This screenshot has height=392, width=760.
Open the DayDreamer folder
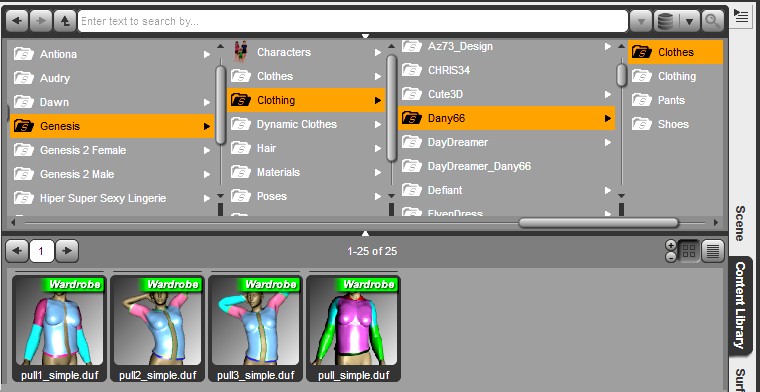click(507, 142)
